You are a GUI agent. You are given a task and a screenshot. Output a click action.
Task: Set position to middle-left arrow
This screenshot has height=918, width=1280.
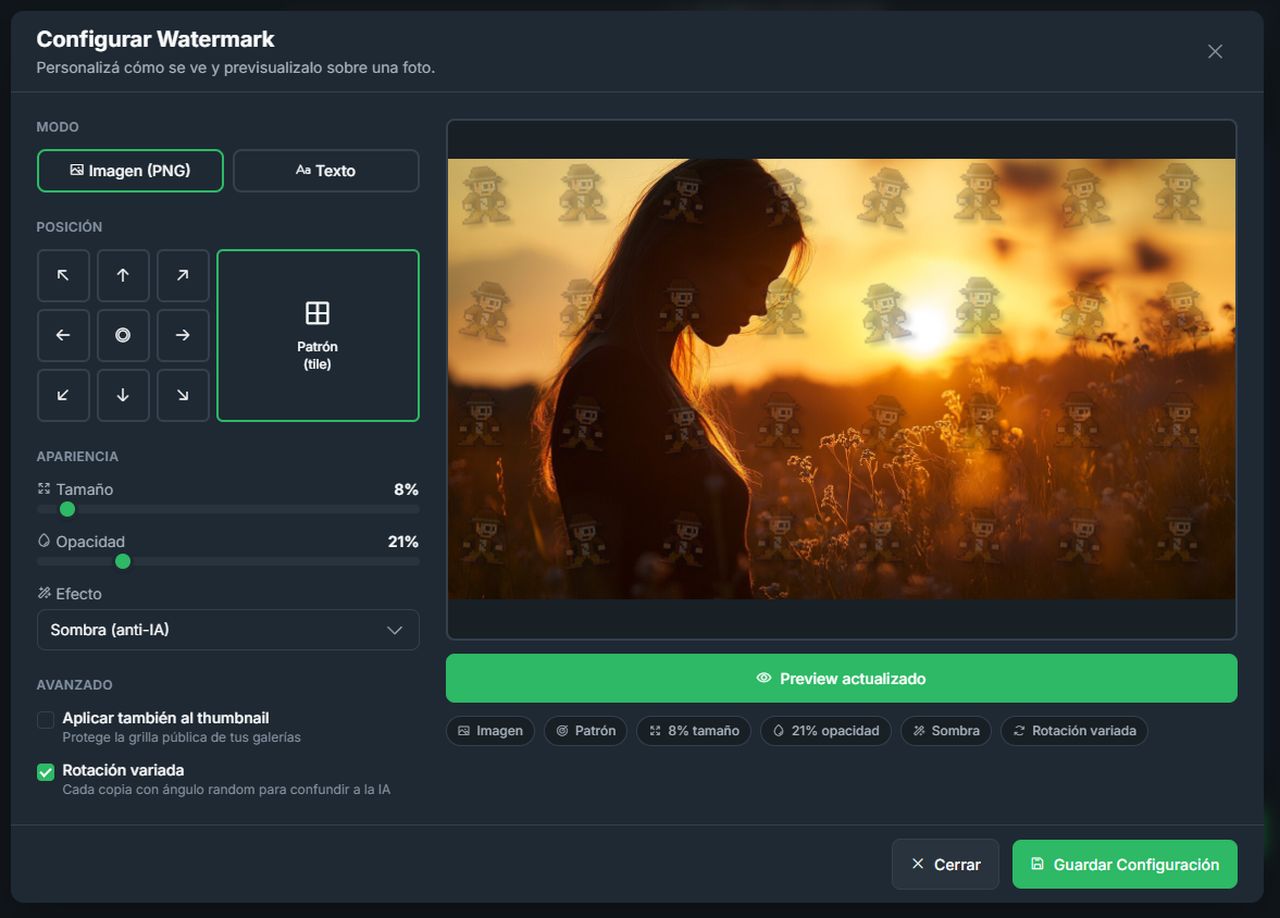63,336
